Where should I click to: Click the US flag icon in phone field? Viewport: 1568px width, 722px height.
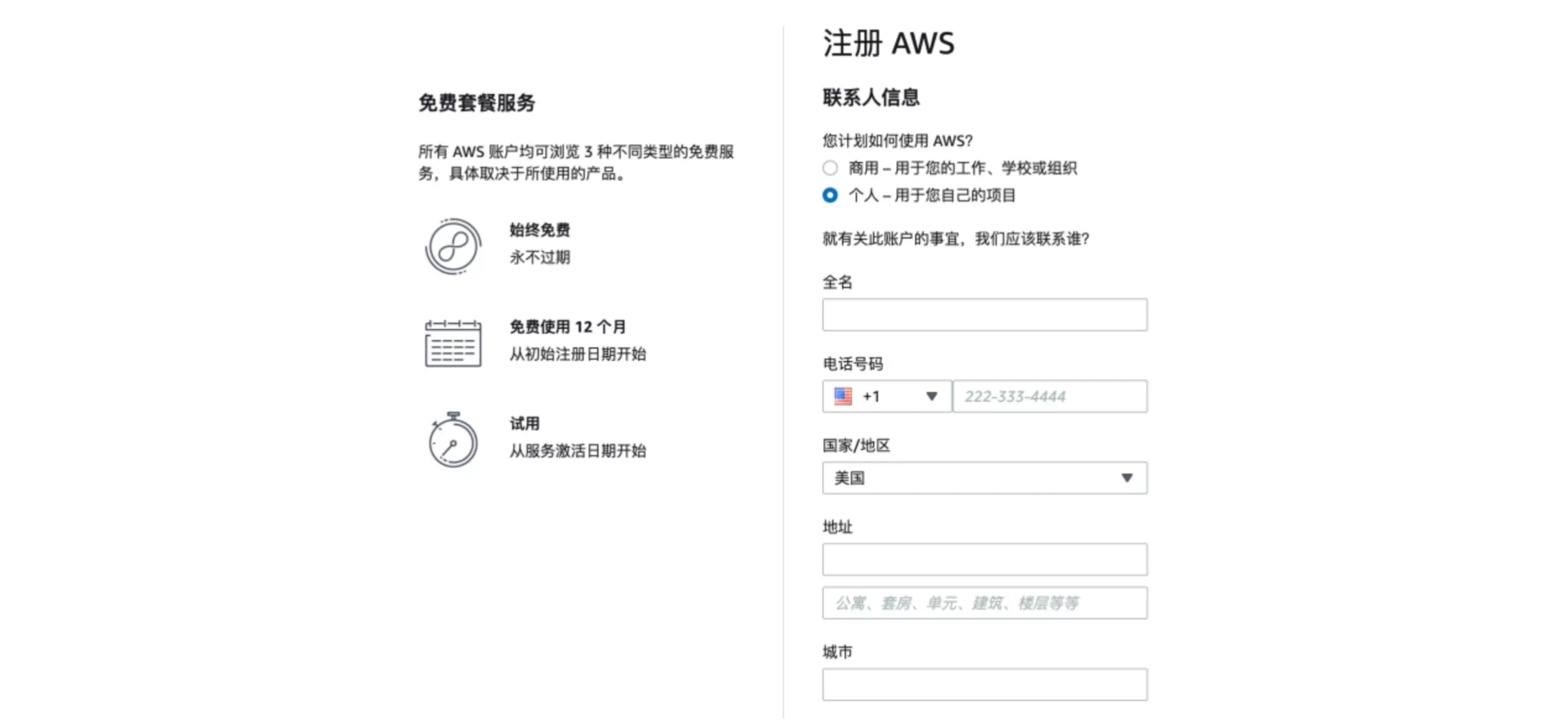(843, 396)
